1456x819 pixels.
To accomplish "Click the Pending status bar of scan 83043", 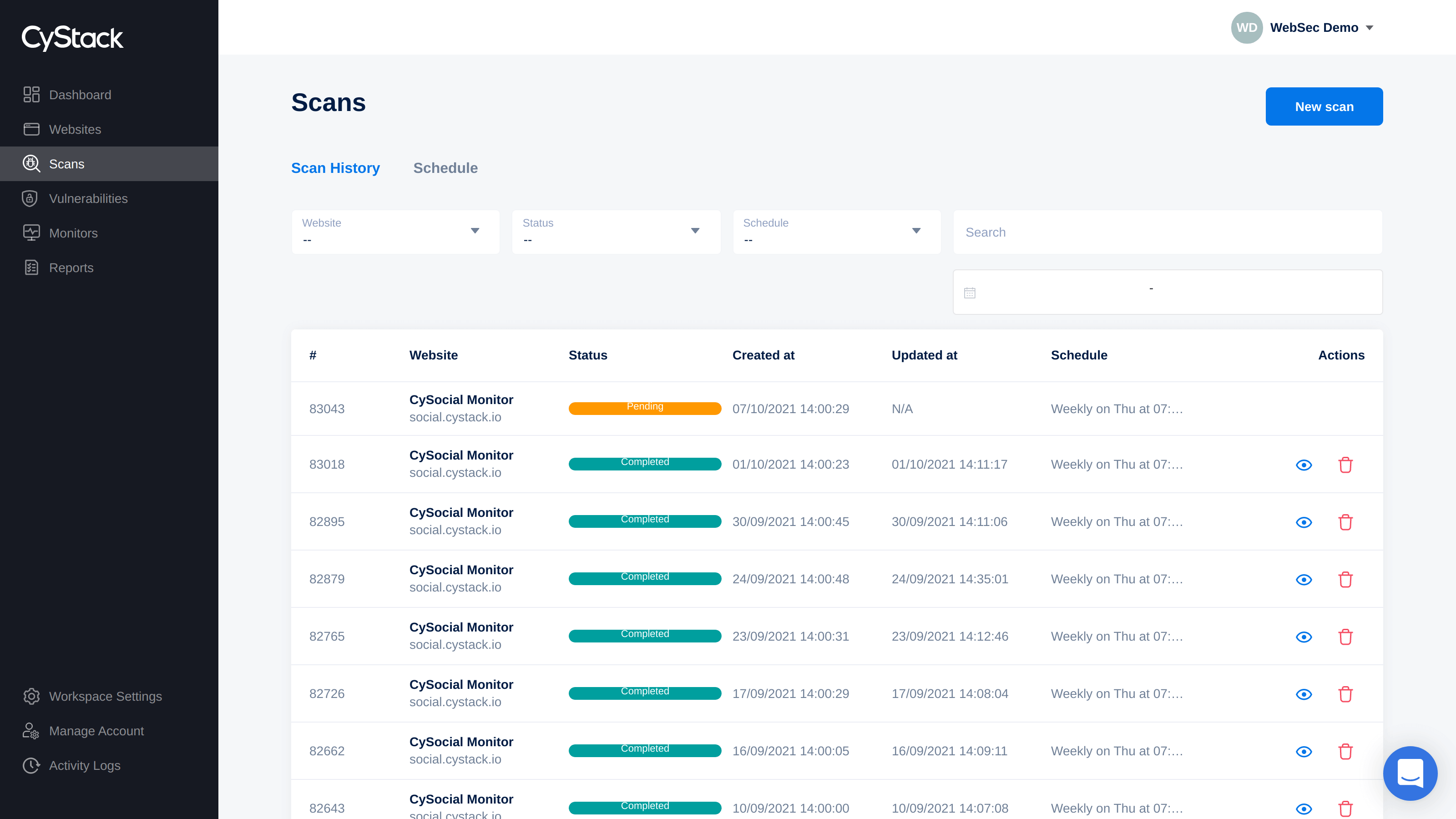I will click(x=645, y=408).
